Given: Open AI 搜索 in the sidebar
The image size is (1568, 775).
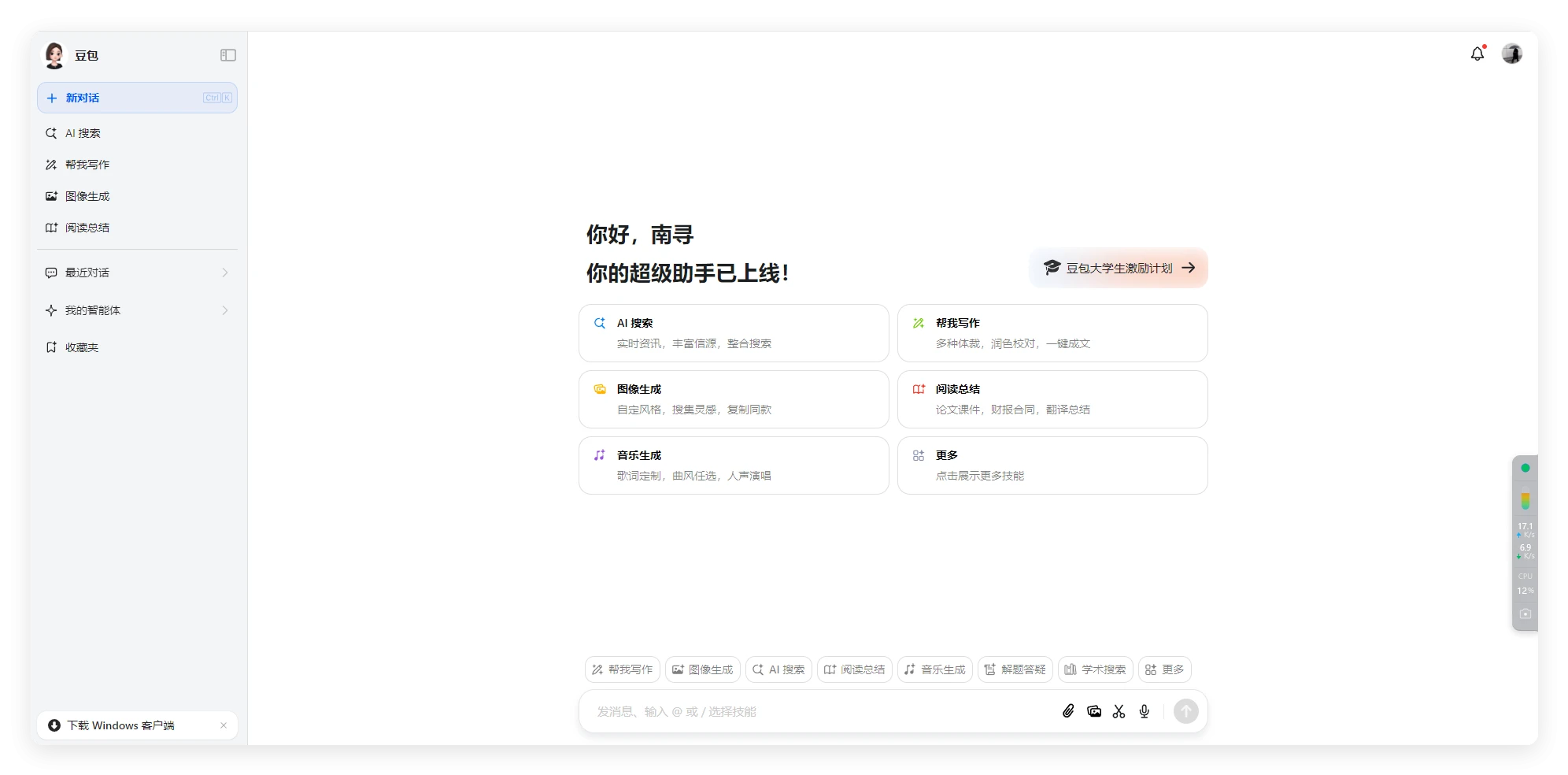Looking at the screenshot, I should 137,133.
